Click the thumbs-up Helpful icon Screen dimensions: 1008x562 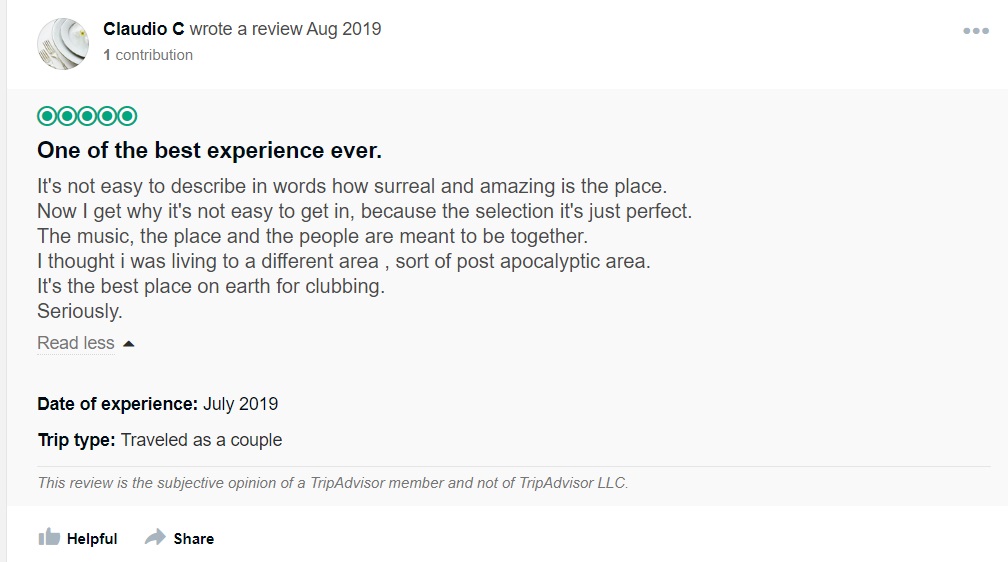[49, 538]
